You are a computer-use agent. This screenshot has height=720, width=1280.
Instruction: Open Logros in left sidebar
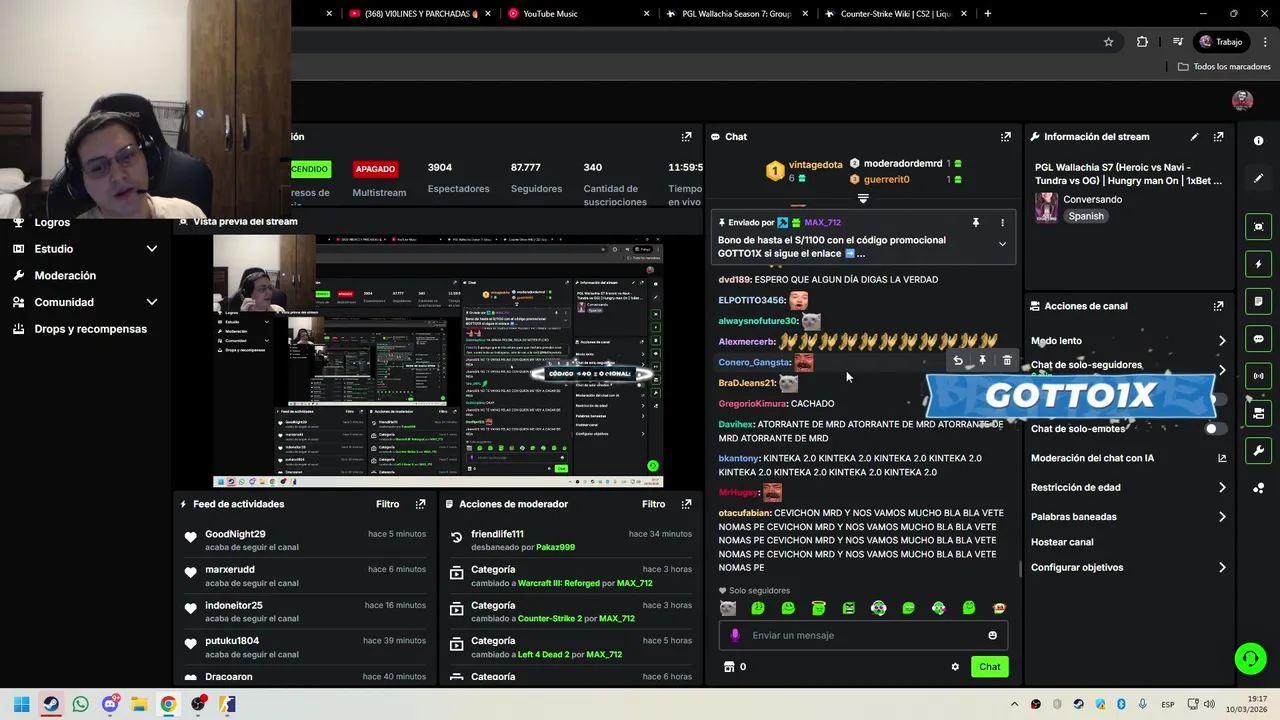[52, 222]
